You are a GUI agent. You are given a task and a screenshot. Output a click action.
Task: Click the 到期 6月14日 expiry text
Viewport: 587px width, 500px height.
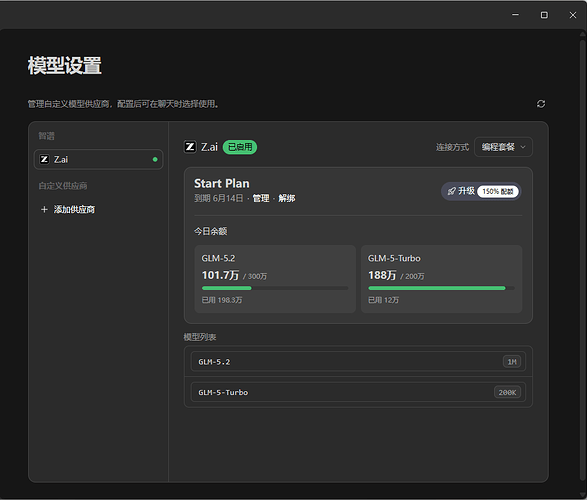coord(219,198)
